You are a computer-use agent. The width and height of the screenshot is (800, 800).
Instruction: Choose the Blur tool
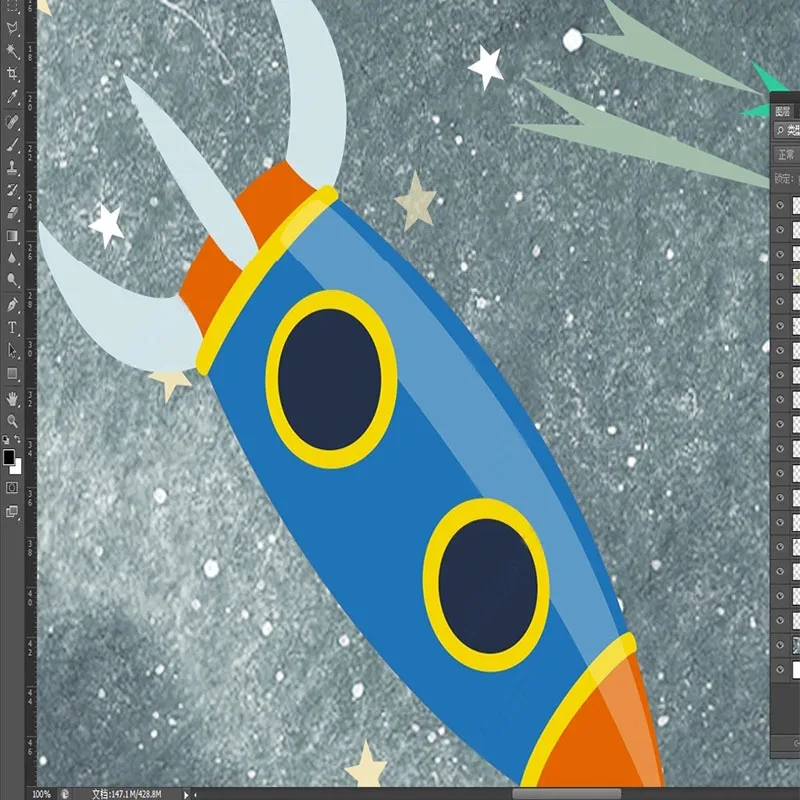[x=12, y=258]
